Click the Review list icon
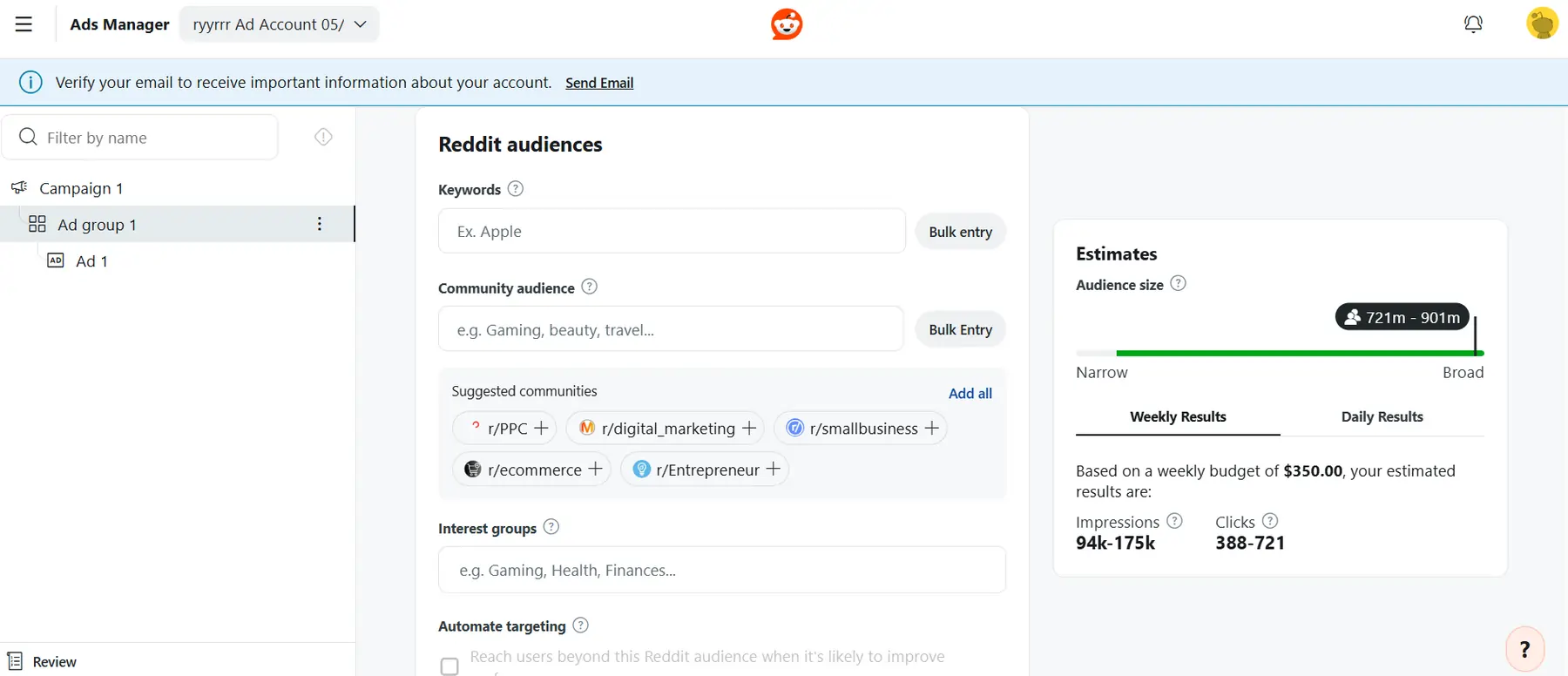Image resolution: width=1568 pixels, height=676 pixels. pos(15,661)
